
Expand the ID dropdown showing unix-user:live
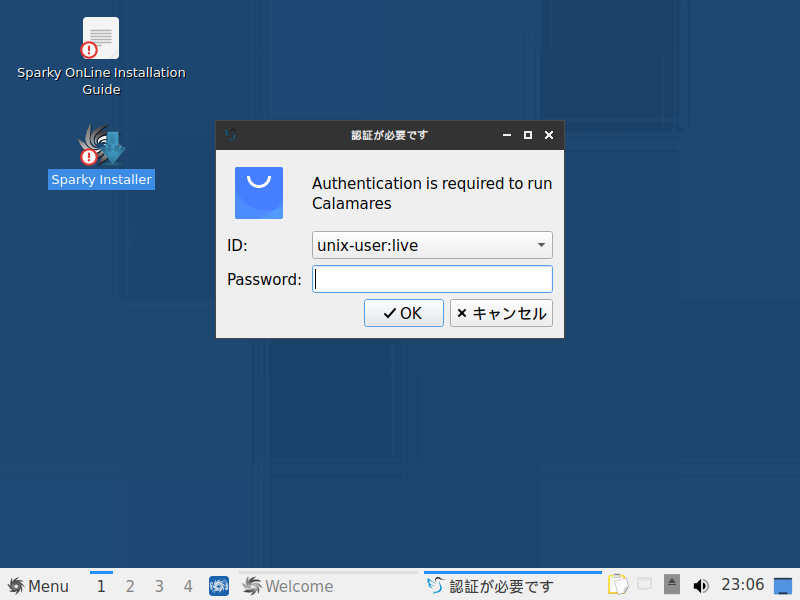pyautogui.click(x=432, y=245)
